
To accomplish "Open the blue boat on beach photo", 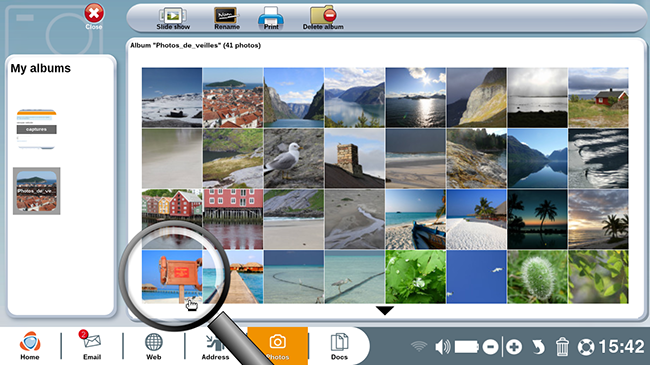I will pyautogui.click(x=416, y=219).
